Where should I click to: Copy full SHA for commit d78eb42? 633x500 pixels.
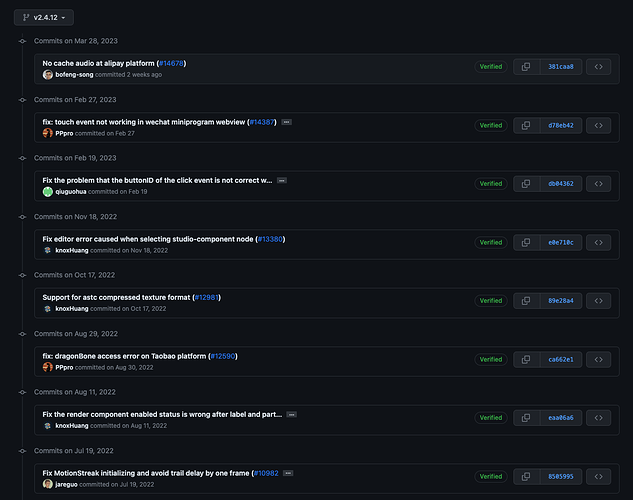(526, 126)
